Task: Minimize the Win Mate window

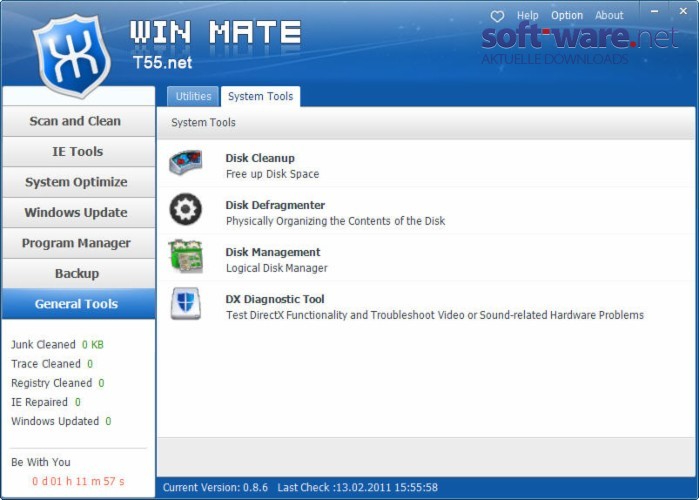Action: pos(654,12)
